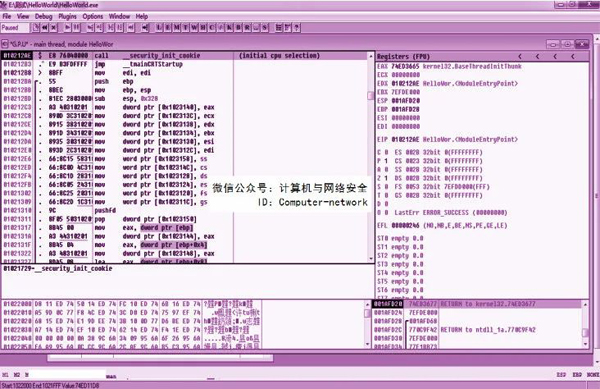This screenshot has height=389, width=600.
Task: Open the Debug menu
Action: coord(43,16)
